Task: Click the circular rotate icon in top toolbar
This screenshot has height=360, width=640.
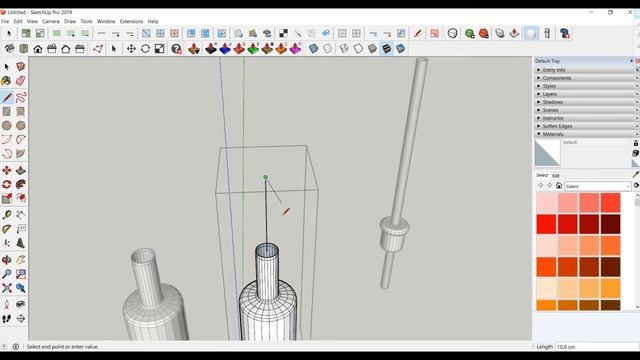Action: coord(145,49)
